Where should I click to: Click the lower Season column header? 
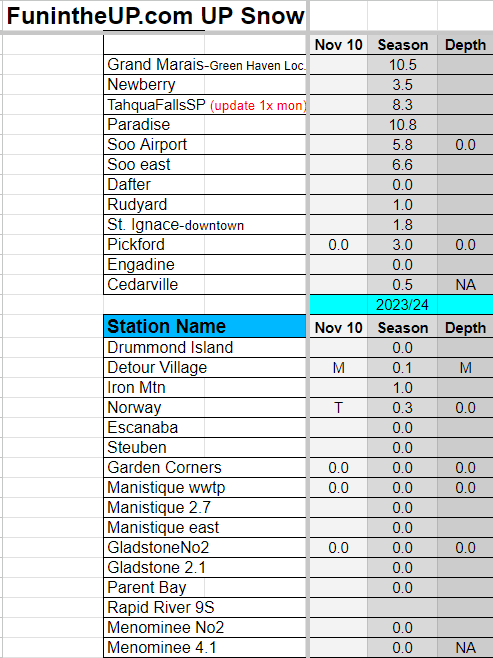(x=402, y=327)
